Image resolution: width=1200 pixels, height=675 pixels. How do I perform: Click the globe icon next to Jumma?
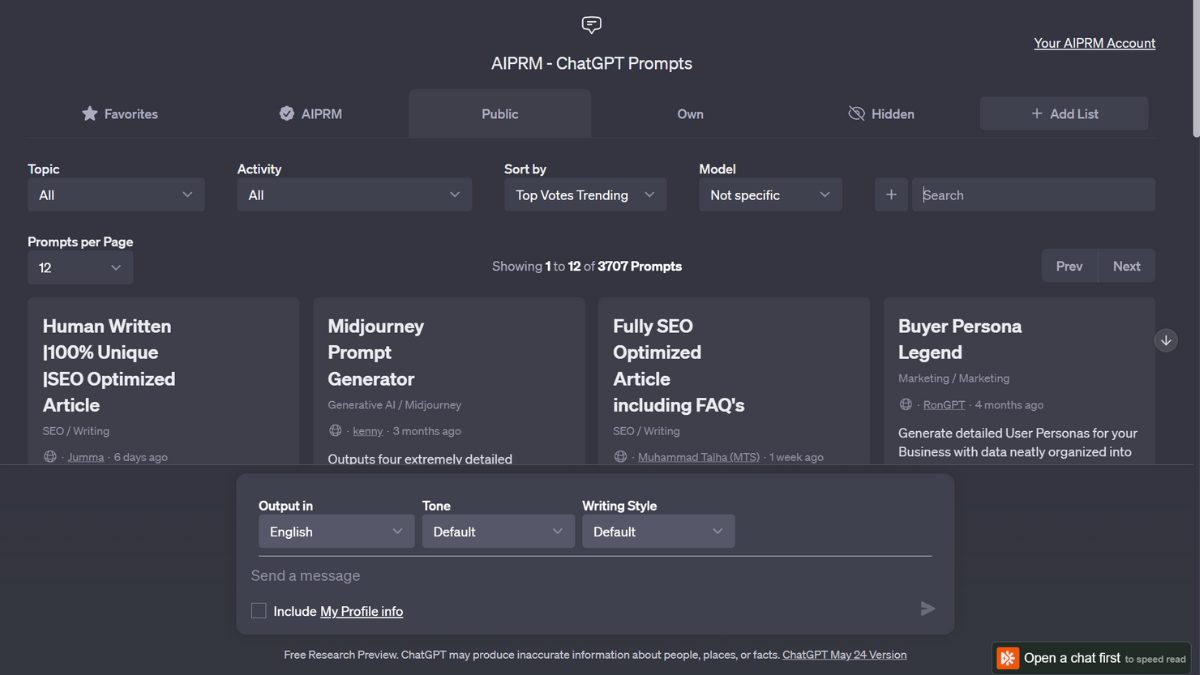click(49, 456)
